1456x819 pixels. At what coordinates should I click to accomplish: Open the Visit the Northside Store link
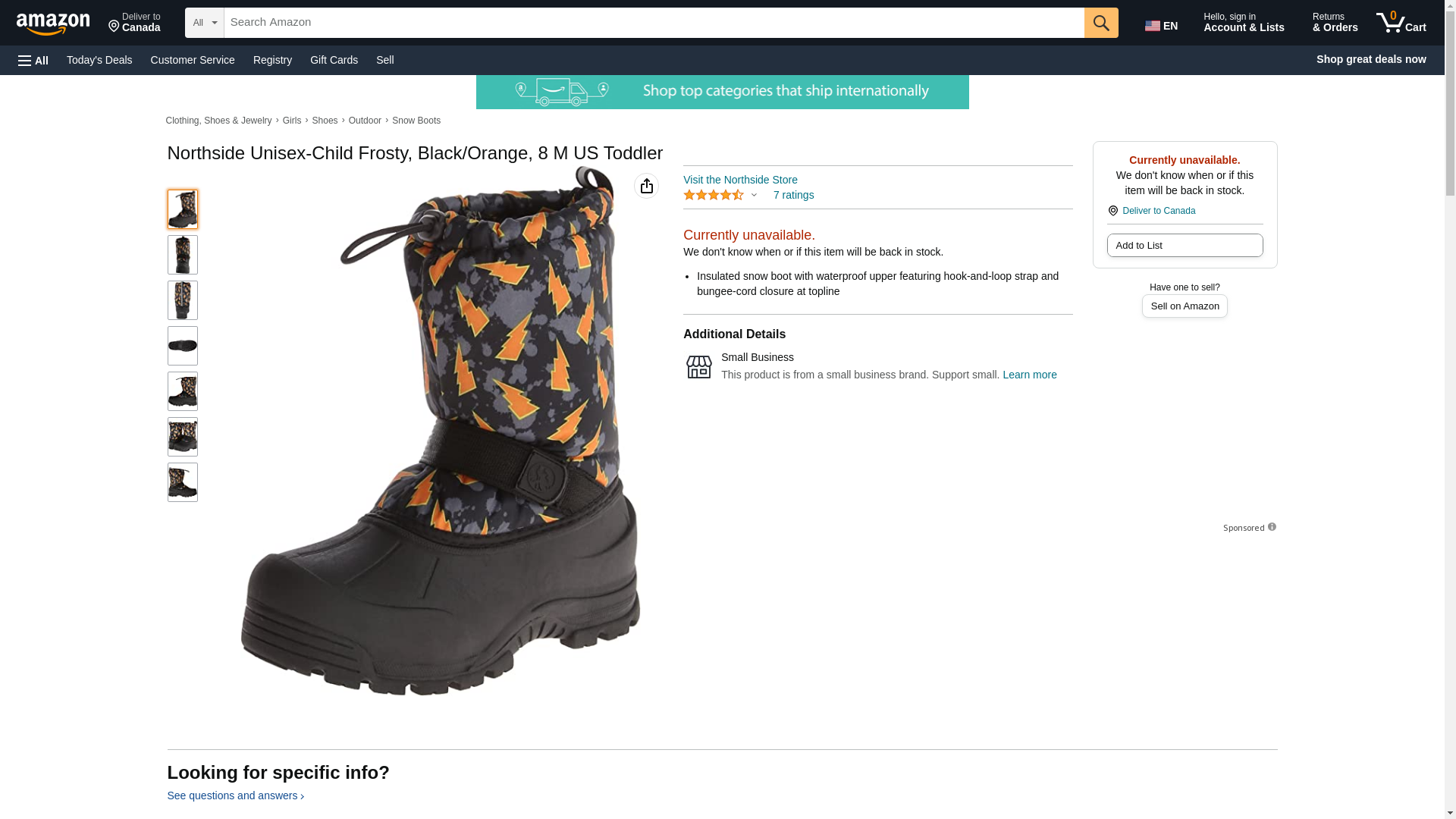(x=740, y=180)
